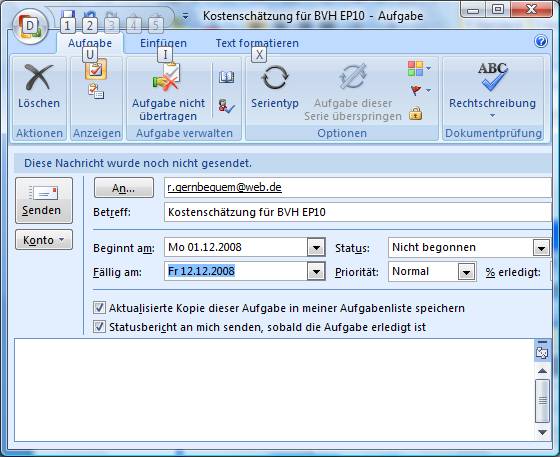The height and width of the screenshot is (457, 560).
Task: Open the help icon
Action: pyautogui.click(x=541, y=41)
